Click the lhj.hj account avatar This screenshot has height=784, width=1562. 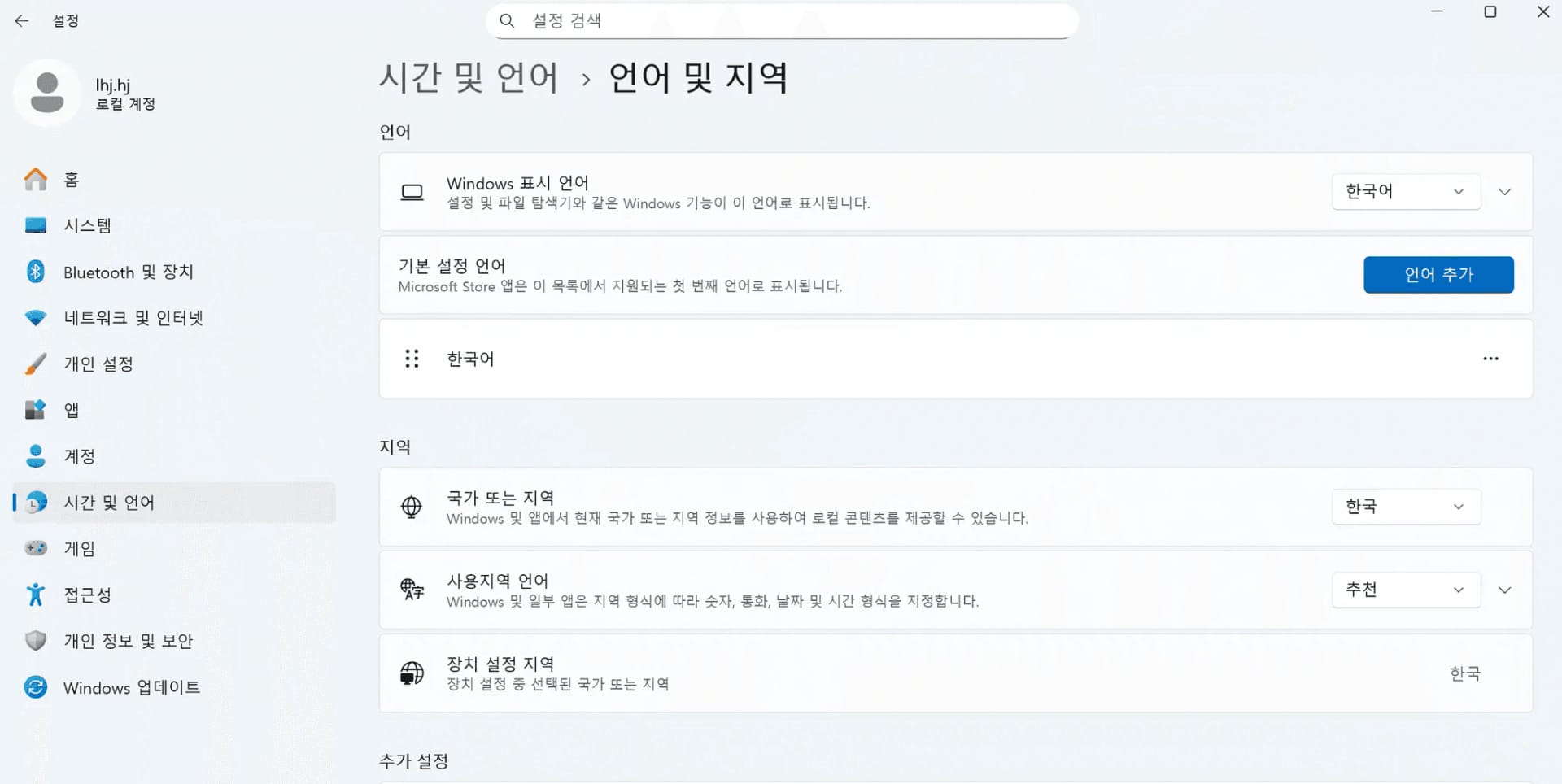pyautogui.click(x=47, y=92)
